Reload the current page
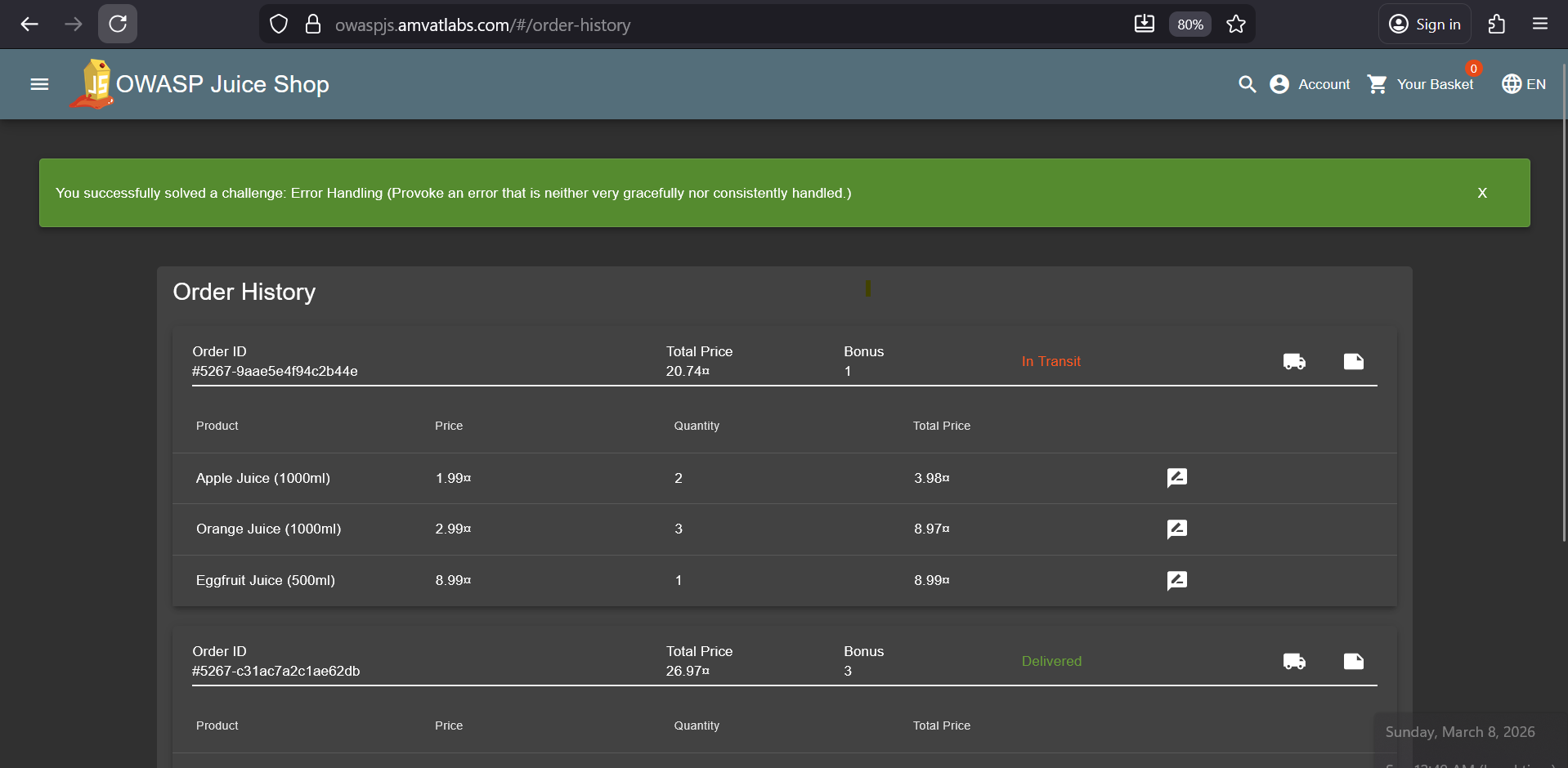 tap(118, 25)
